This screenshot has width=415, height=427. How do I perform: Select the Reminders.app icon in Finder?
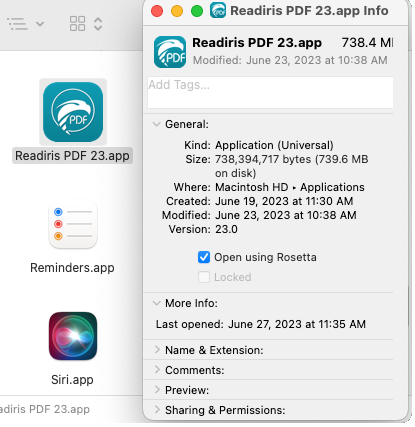pos(73,224)
